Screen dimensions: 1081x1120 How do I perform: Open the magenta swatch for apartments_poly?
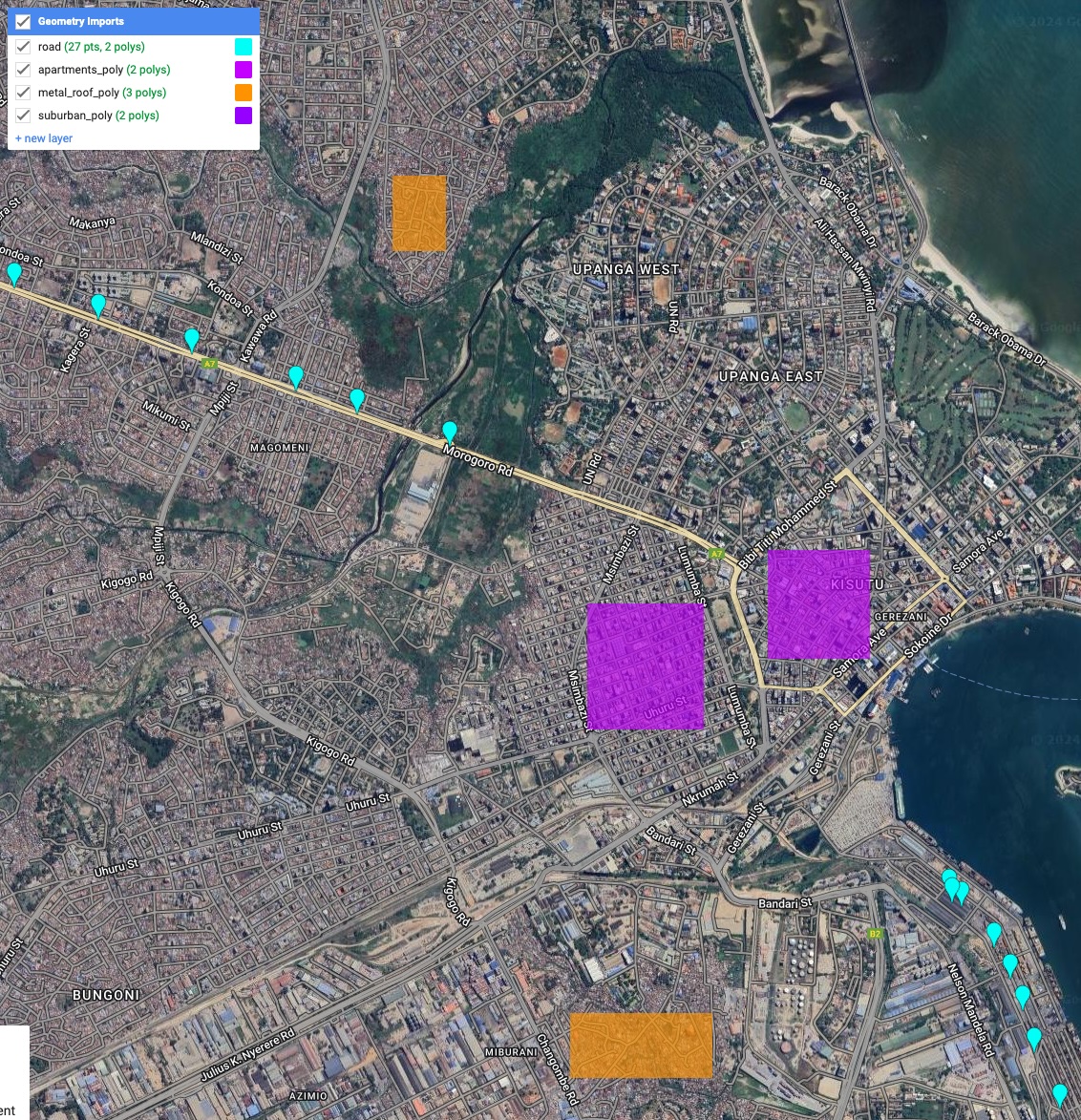tap(243, 70)
